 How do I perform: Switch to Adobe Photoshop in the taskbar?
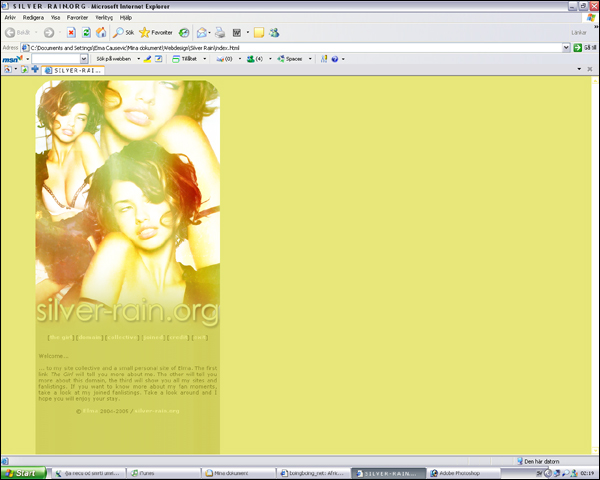(464, 473)
